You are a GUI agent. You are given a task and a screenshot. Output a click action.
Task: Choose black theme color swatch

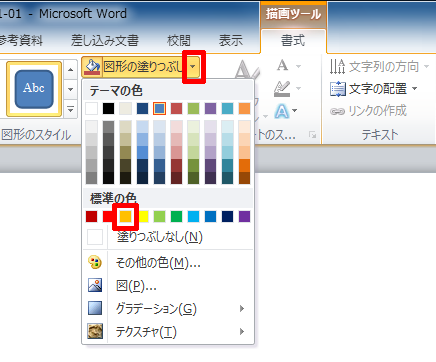[x=108, y=108]
